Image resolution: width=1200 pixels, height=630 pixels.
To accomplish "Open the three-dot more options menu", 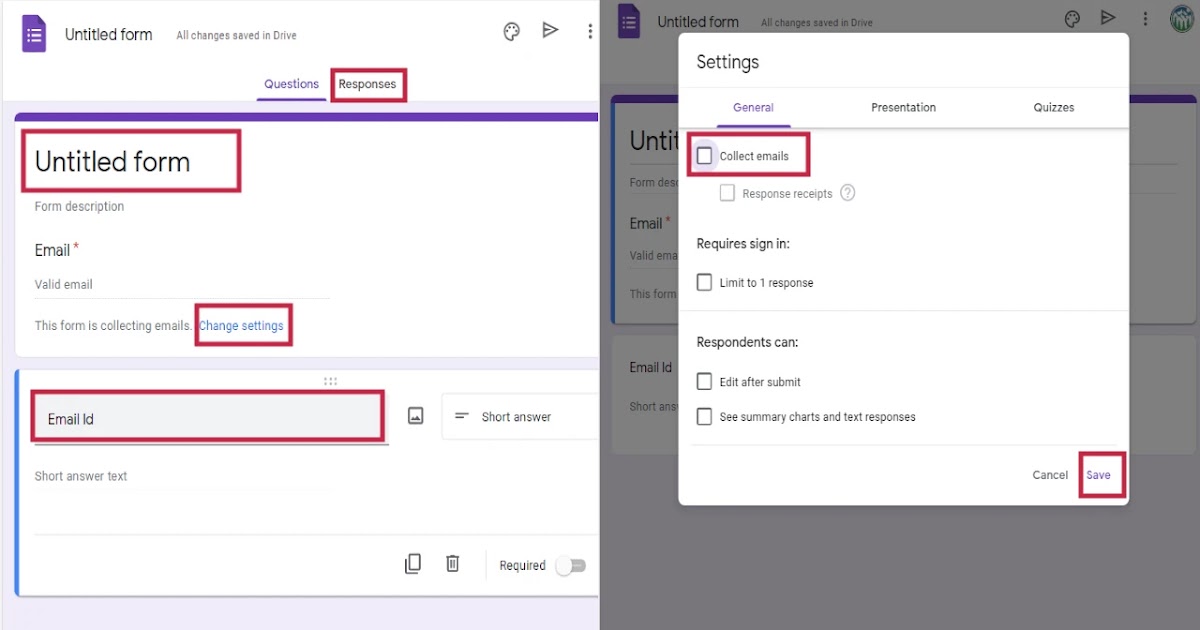I will [590, 31].
